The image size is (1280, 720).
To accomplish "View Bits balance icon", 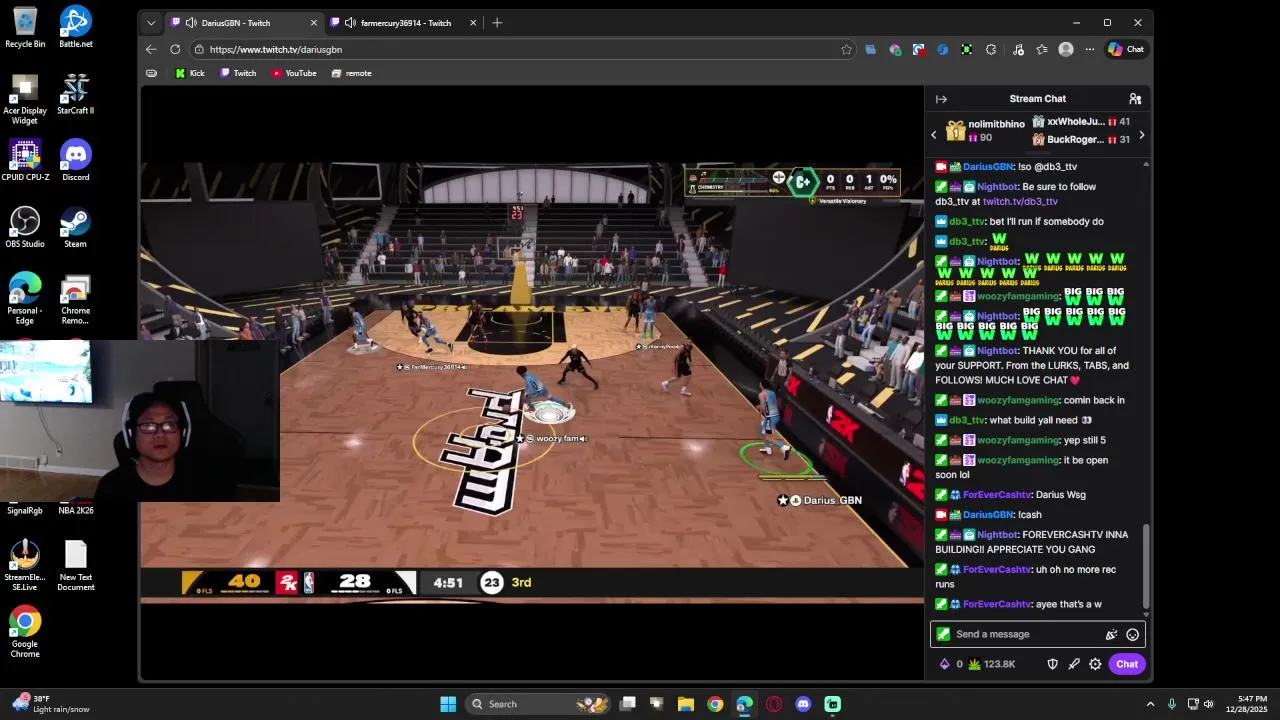I will pos(945,664).
